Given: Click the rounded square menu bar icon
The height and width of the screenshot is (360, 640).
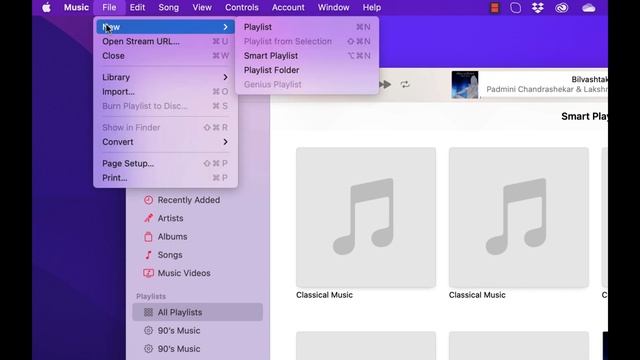Looking at the screenshot, I should [516, 8].
